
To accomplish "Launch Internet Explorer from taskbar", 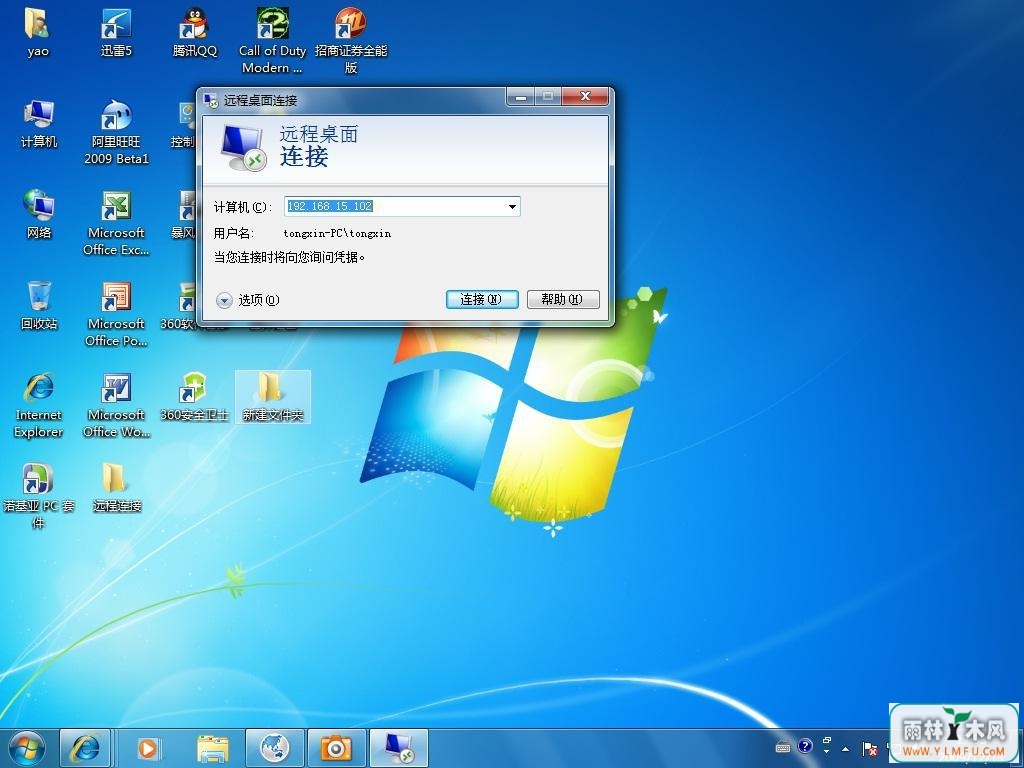I will pos(85,748).
